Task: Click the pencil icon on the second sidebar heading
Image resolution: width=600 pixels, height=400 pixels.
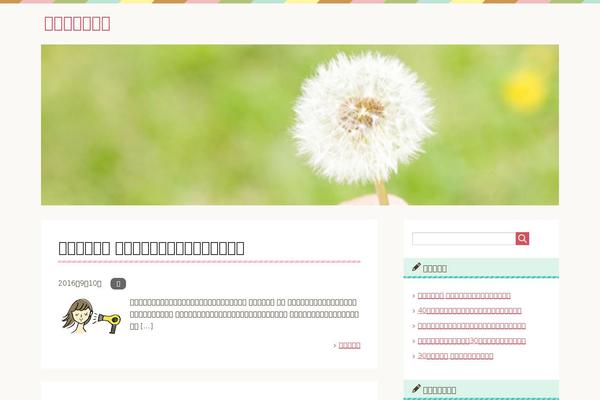Action: [x=416, y=389]
